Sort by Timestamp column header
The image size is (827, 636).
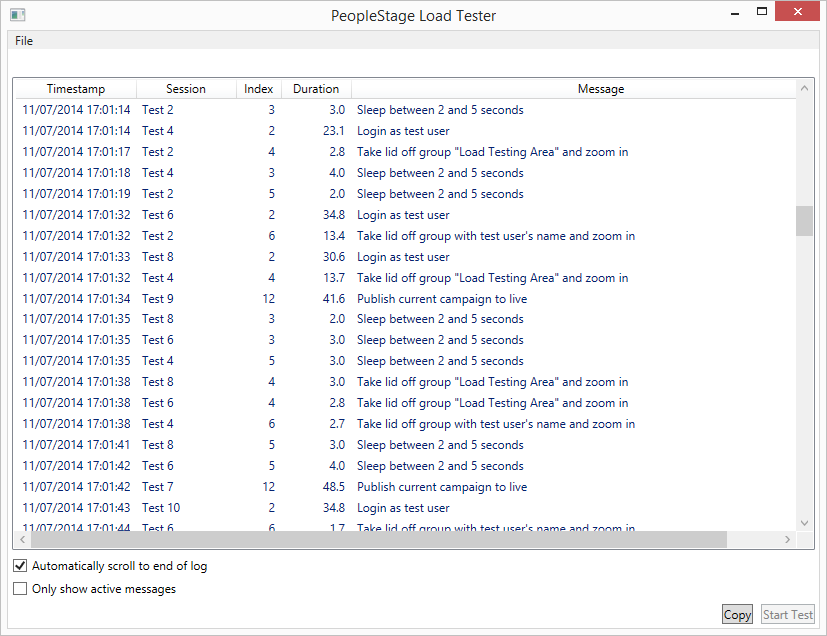click(x=76, y=89)
